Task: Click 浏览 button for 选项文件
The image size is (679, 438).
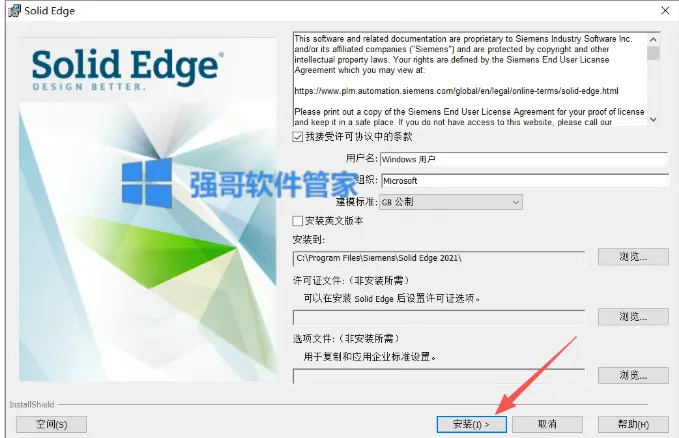Action: (633, 376)
